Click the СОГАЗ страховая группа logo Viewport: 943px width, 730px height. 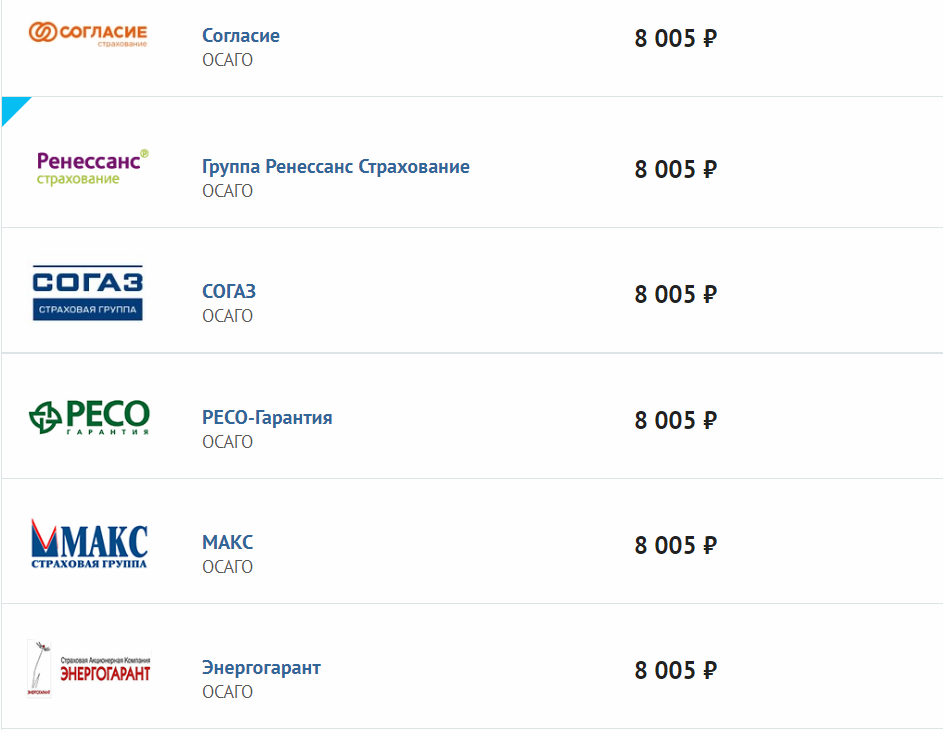(88, 293)
